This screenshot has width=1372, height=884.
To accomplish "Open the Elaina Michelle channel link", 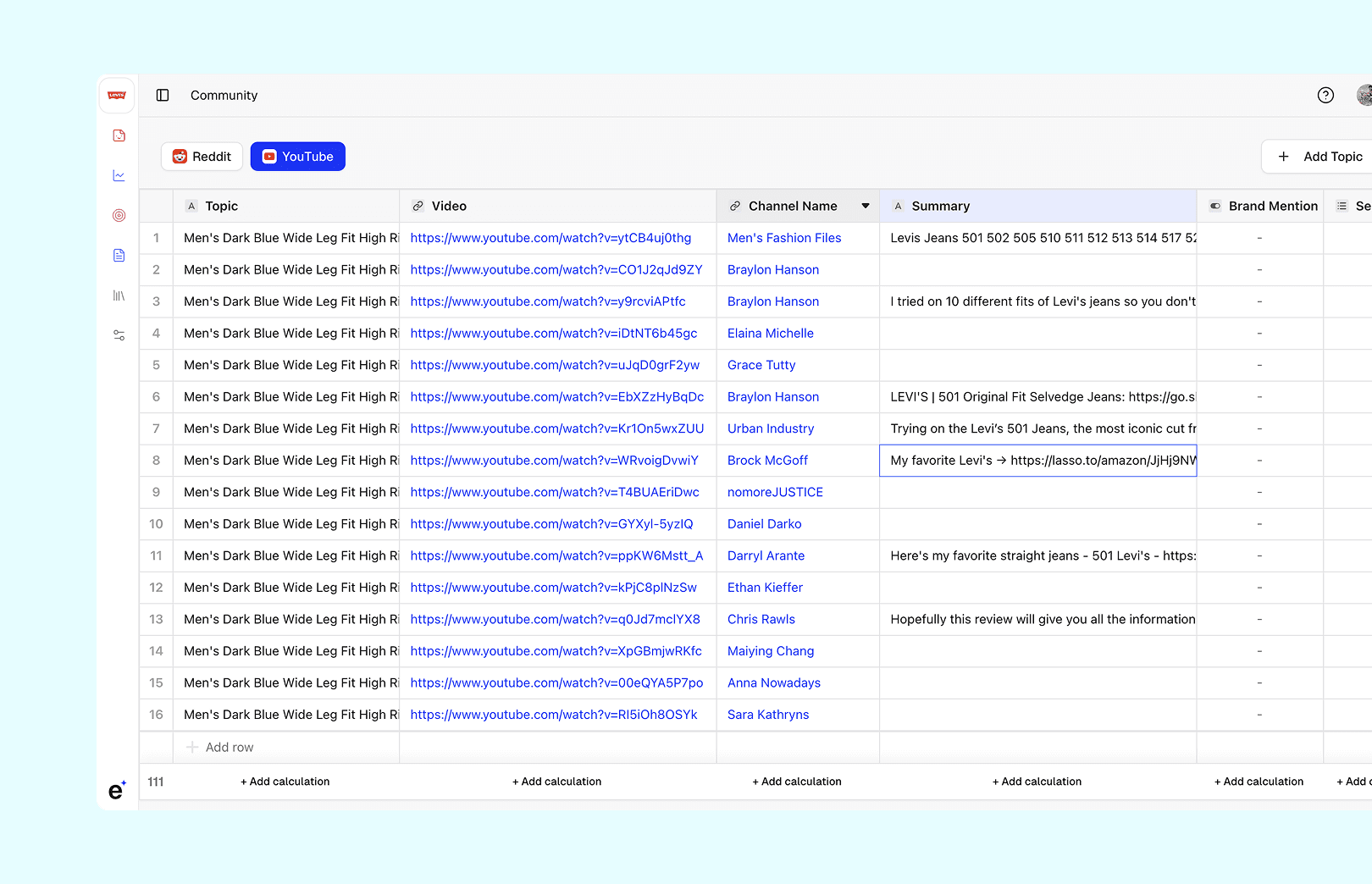I will (x=771, y=334).
